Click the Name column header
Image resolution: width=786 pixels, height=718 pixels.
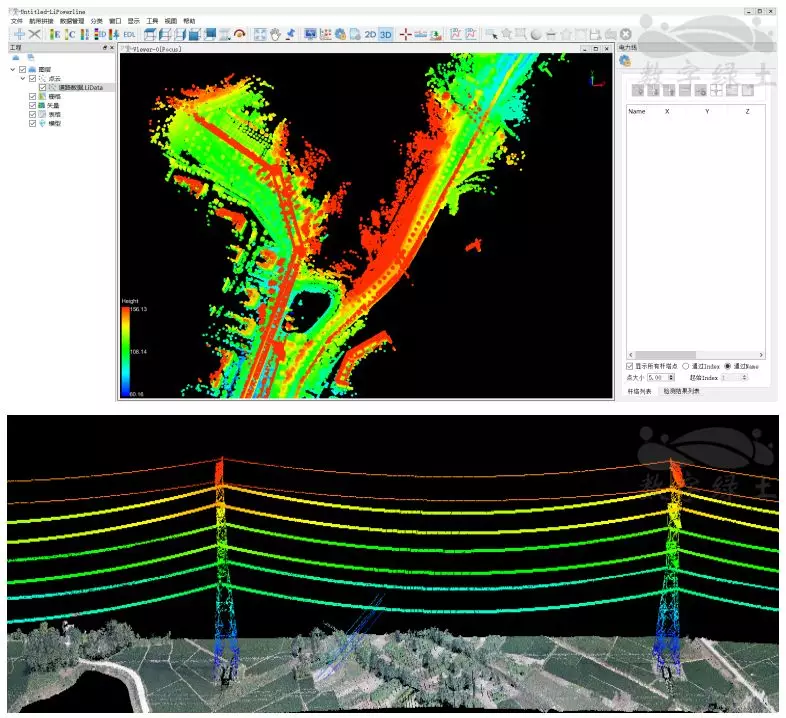[637, 111]
